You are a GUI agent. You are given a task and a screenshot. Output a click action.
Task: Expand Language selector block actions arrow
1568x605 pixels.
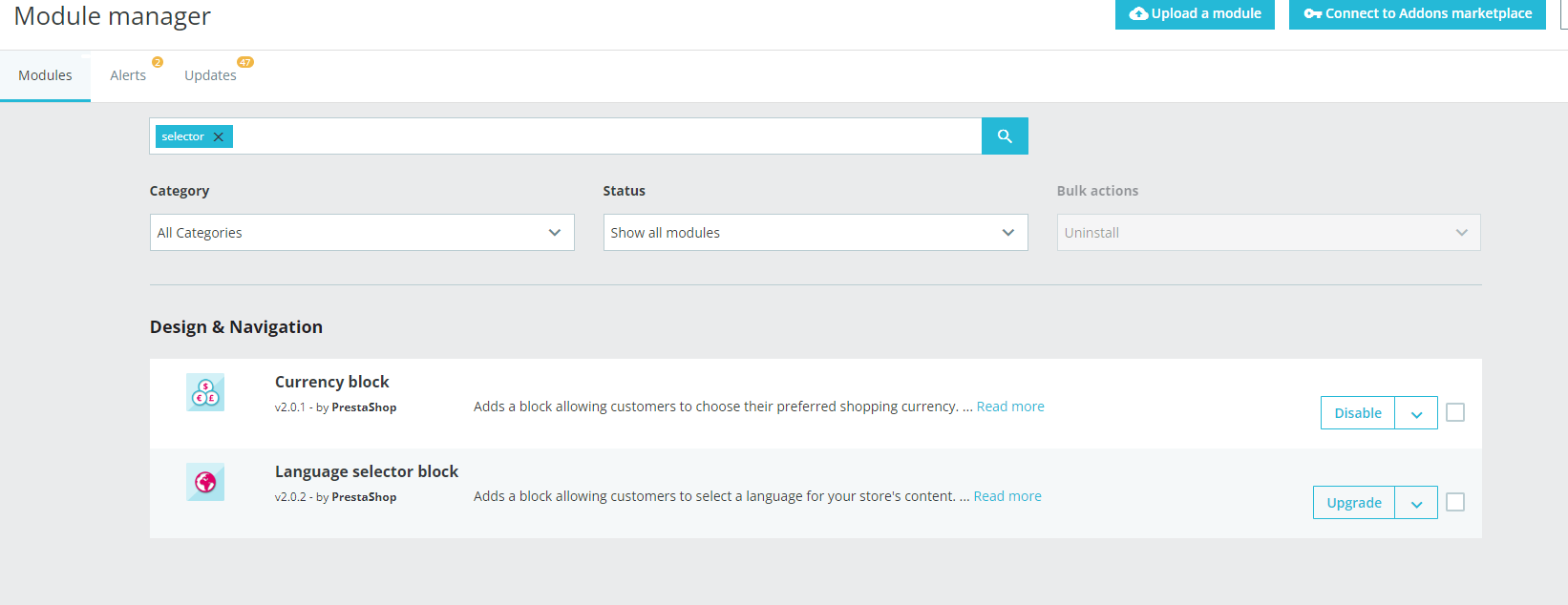[1416, 503]
